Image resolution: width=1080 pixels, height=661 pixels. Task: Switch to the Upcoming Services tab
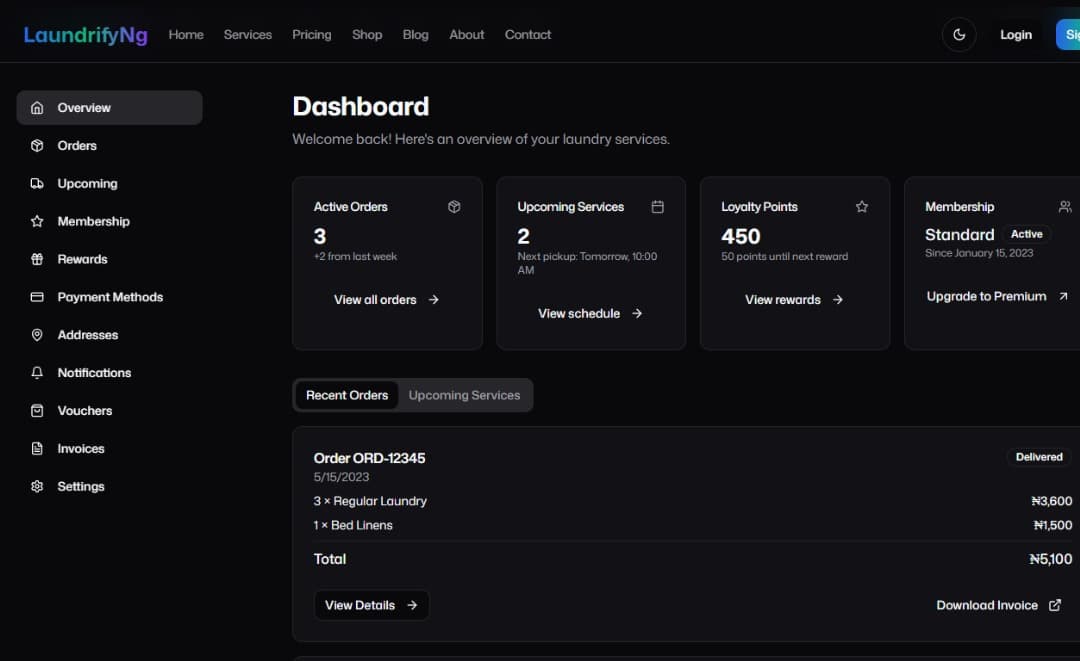(x=464, y=395)
